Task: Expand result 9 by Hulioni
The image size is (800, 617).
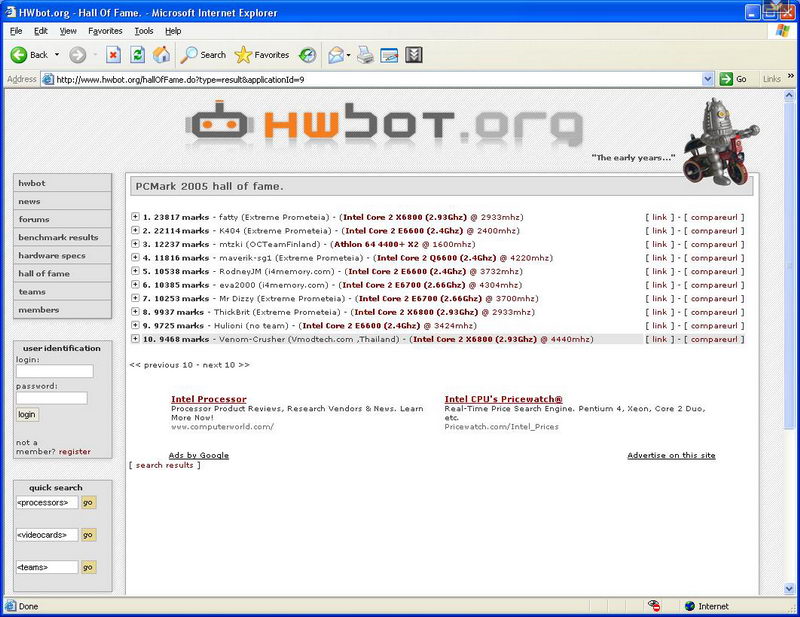Action: (135, 325)
